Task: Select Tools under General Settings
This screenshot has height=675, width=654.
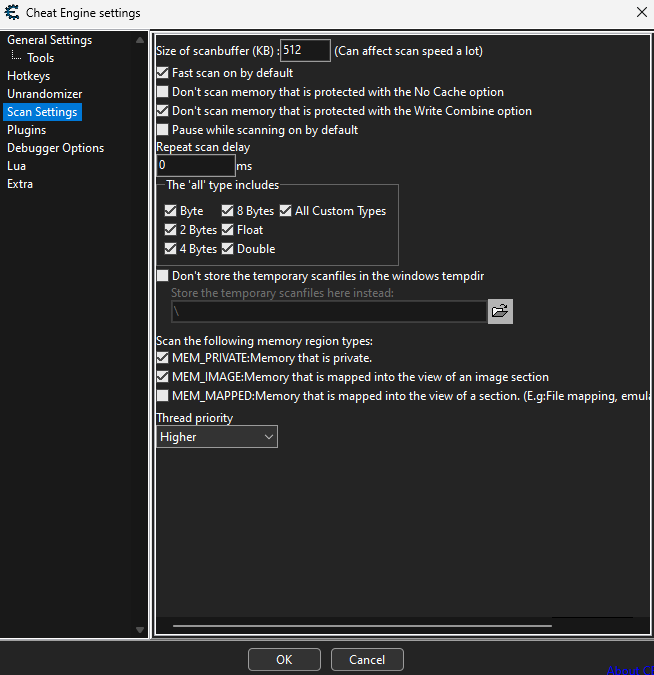Action: (40, 58)
